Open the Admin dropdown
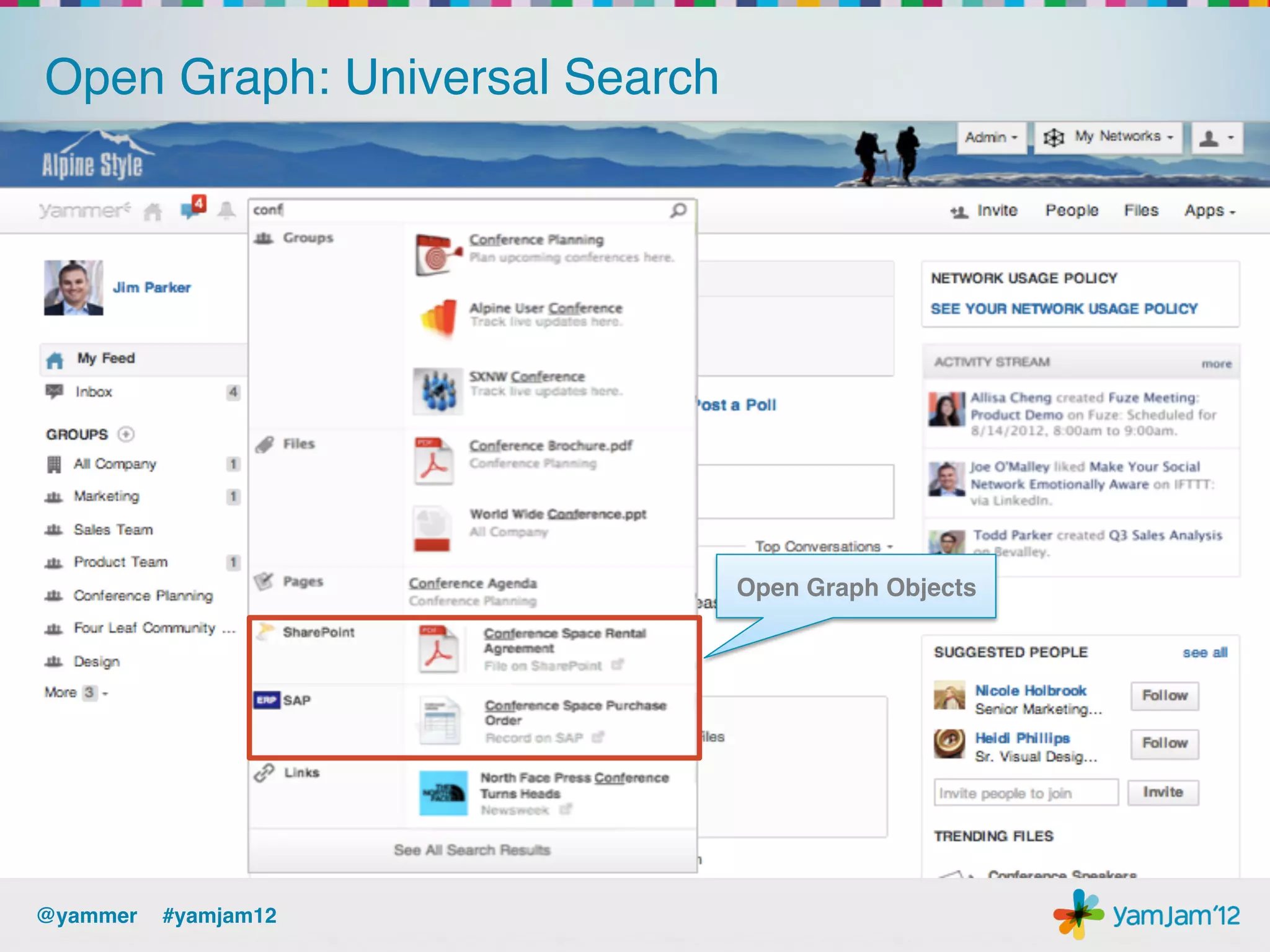The image size is (1270, 952). (x=992, y=137)
